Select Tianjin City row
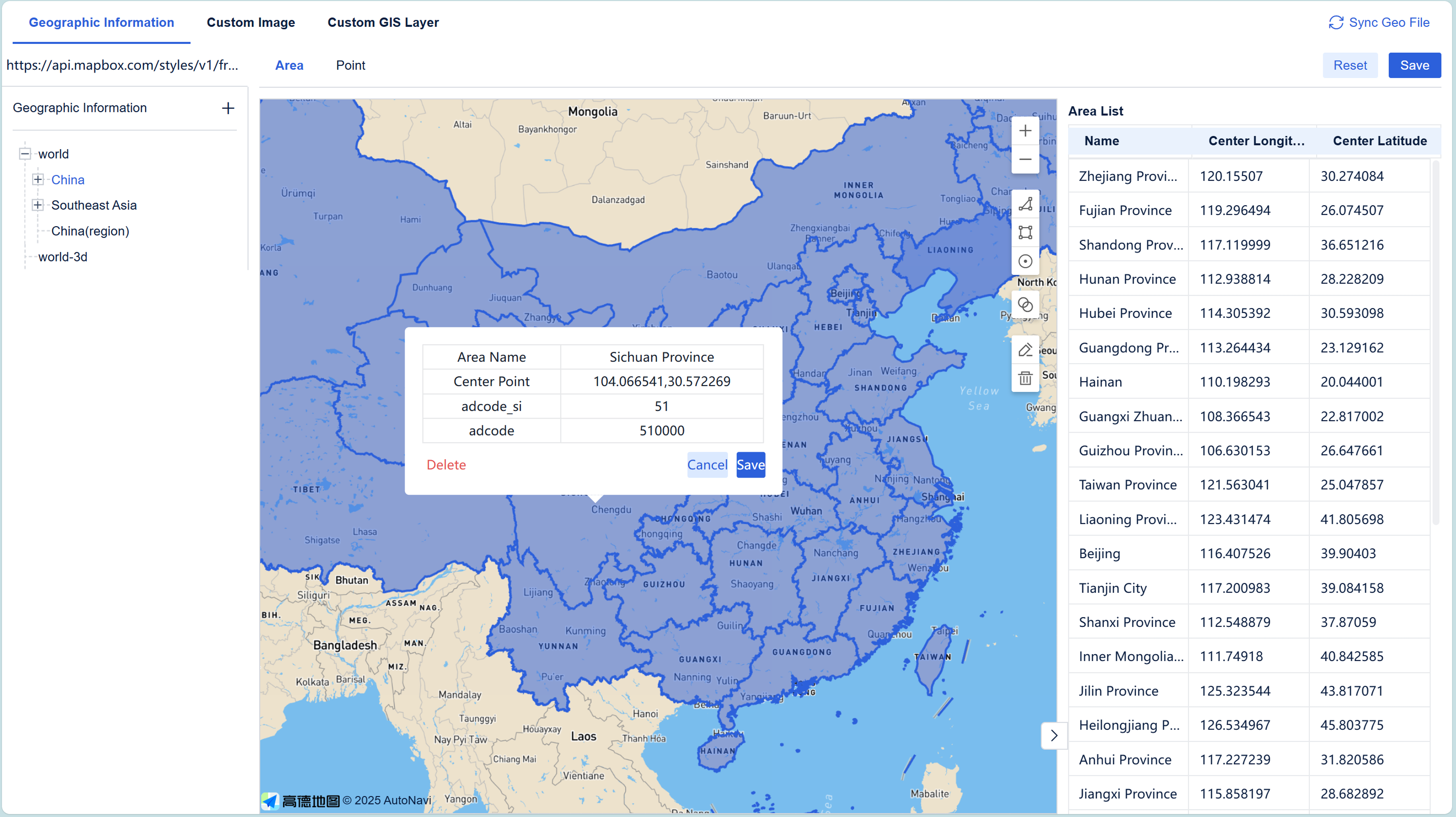Screen dimensions: 1456x817 (1248, 588)
